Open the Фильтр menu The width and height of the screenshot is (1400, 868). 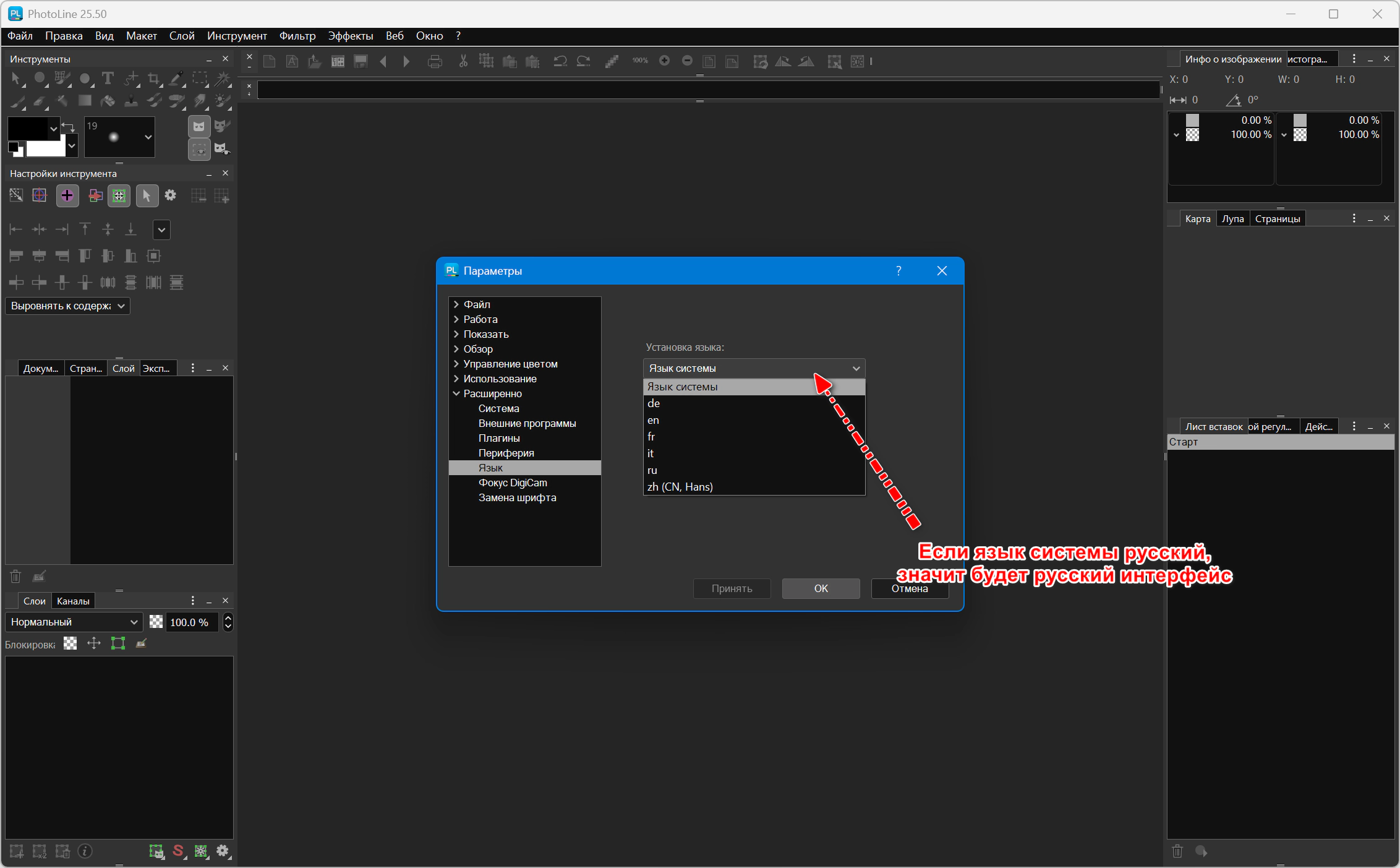pyautogui.click(x=297, y=36)
